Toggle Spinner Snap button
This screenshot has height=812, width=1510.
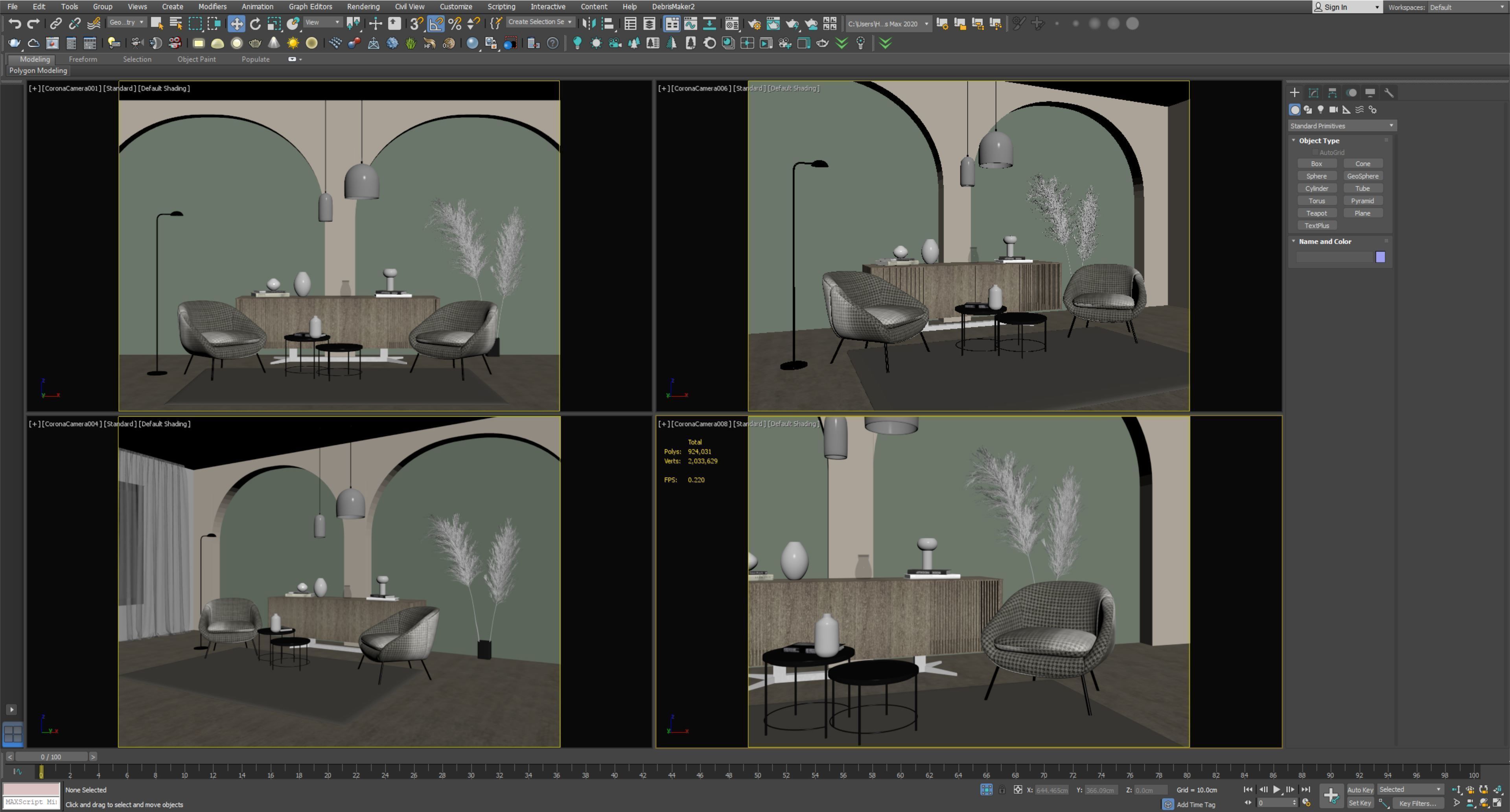point(473,24)
